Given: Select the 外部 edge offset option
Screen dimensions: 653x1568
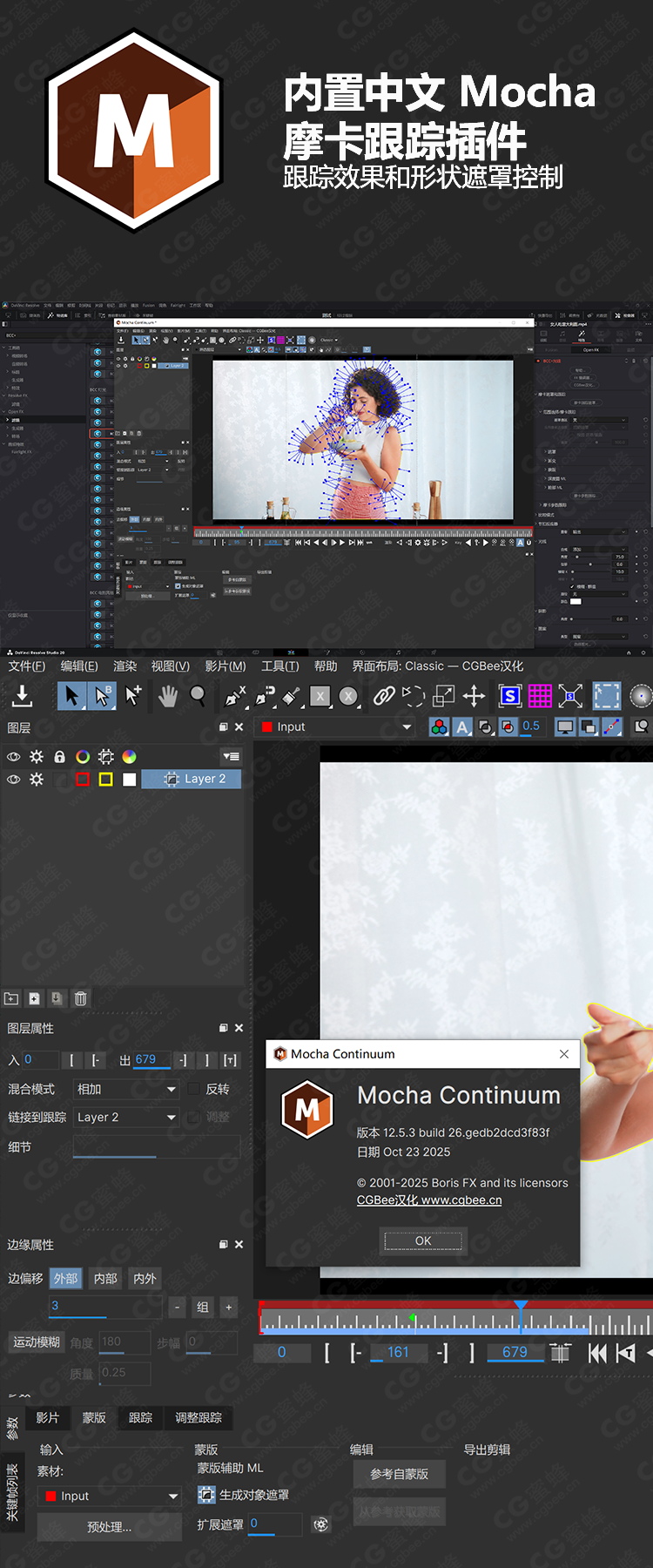Looking at the screenshot, I should [x=65, y=1278].
